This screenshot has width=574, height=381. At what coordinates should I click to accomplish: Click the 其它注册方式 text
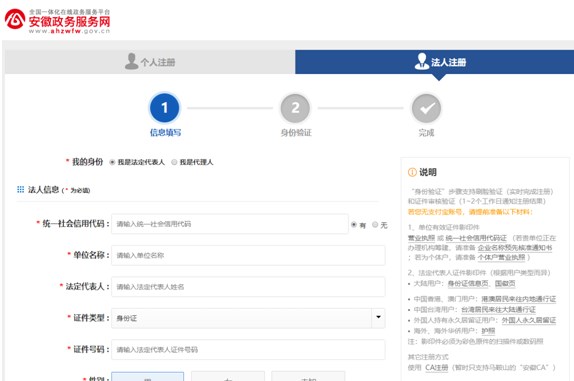pyautogui.click(x=428, y=357)
